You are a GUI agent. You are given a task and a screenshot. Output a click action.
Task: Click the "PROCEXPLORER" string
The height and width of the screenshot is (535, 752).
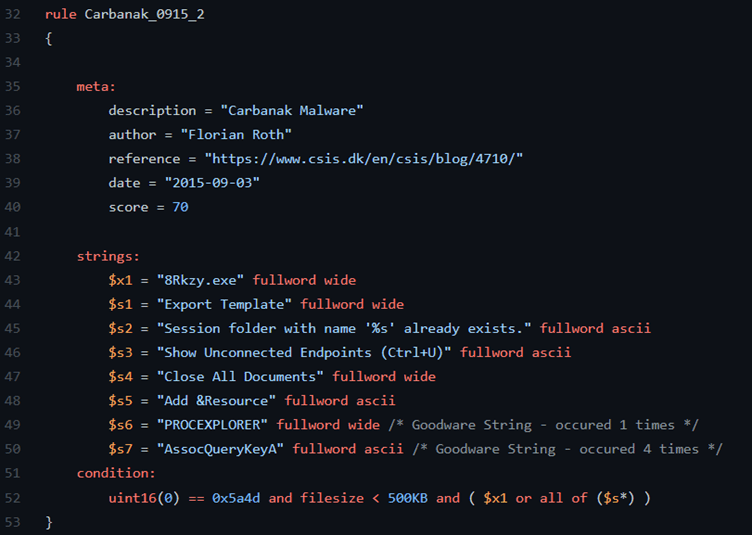(x=216, y=425)
